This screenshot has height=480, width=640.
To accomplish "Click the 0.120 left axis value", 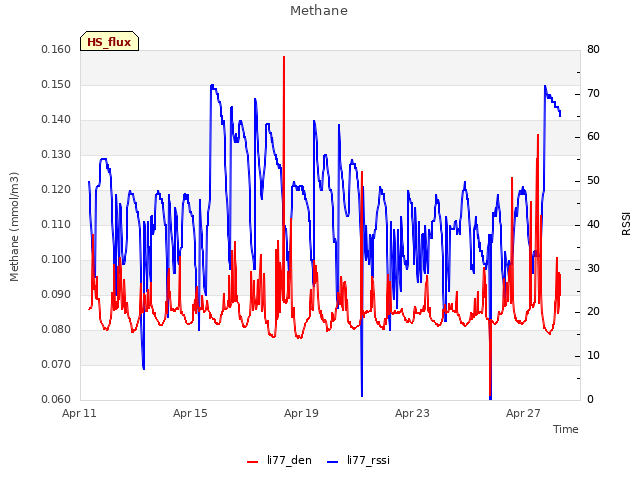I will point(56,189).
